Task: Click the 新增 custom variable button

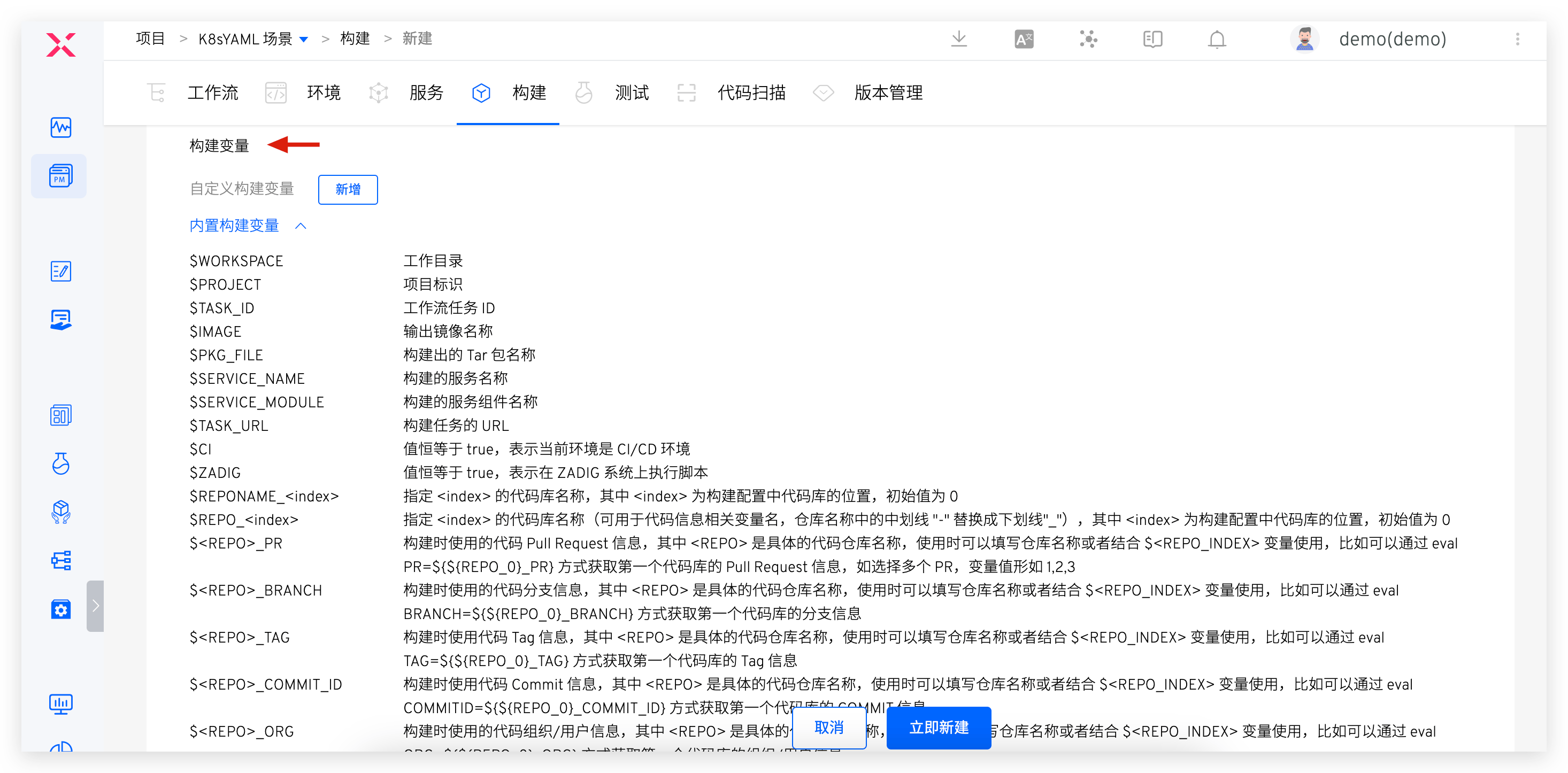Action: coord(348,189)
